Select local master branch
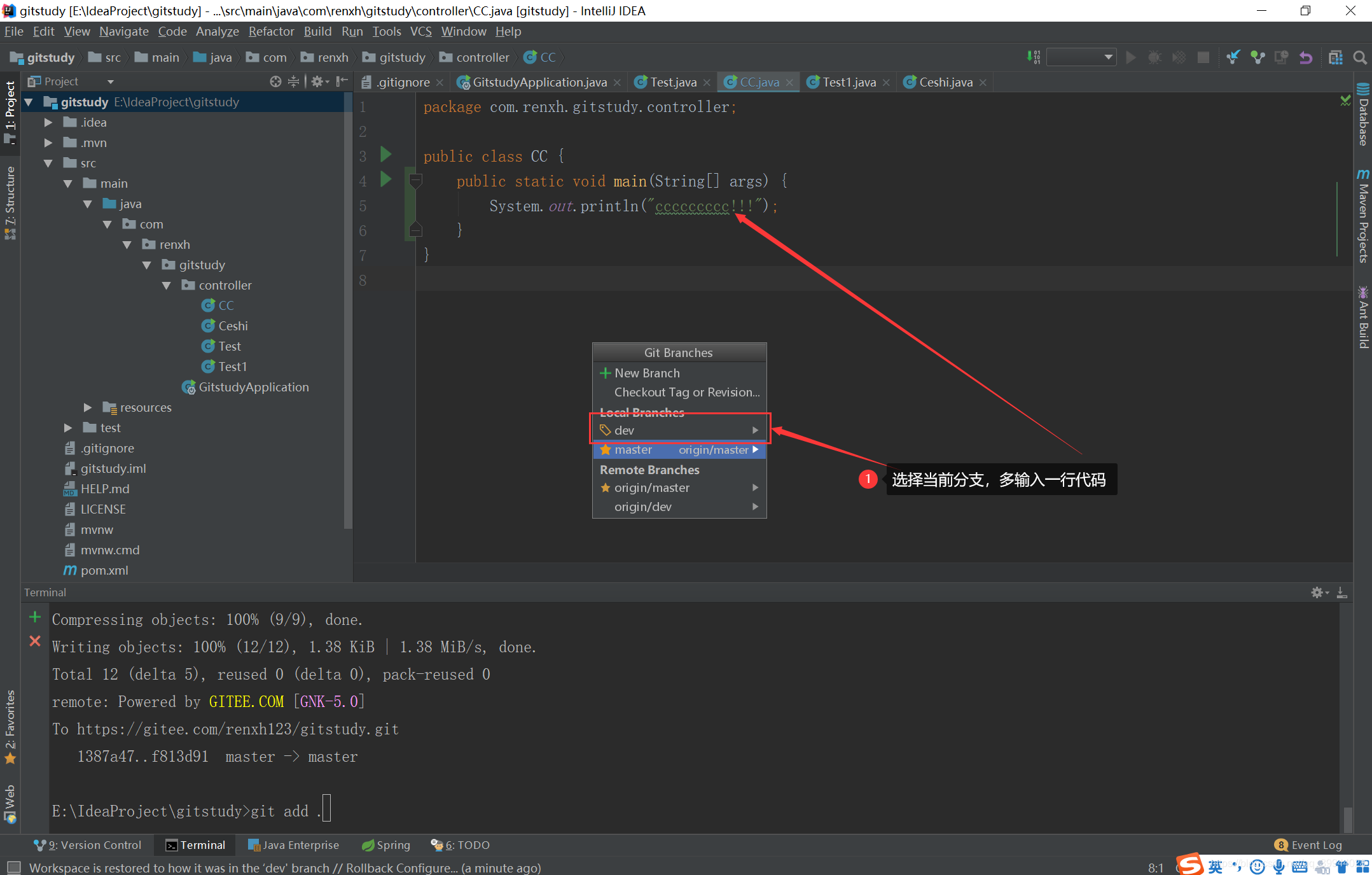This screenshot has height=875, width=1372. click(x=679, y=449)
